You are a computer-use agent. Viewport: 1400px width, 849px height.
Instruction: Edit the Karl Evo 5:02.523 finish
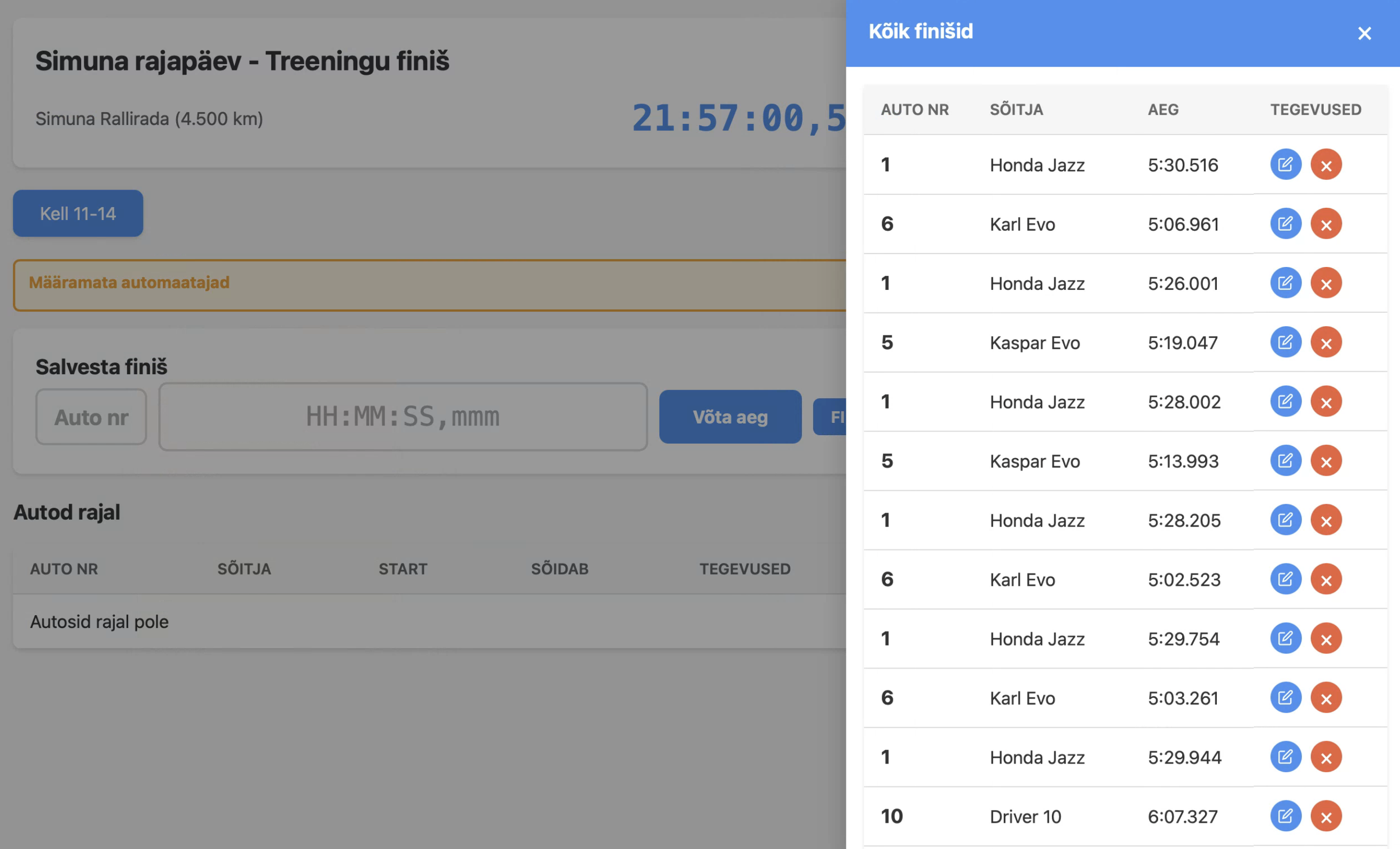[x=1285, y=579]
